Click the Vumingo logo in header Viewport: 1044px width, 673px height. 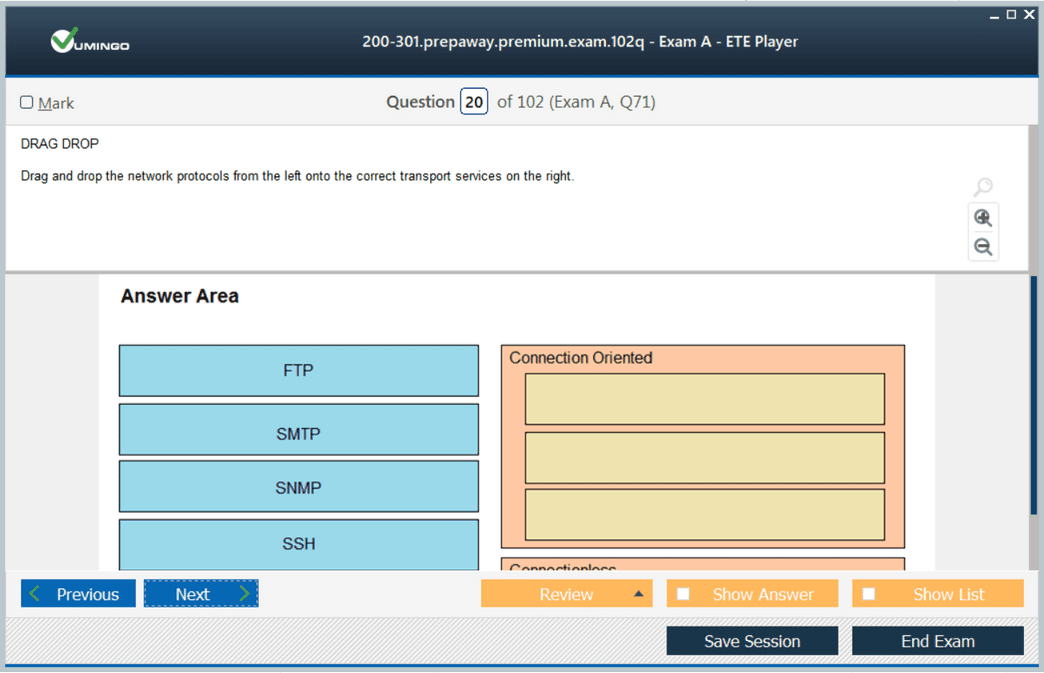pos(90,42)
